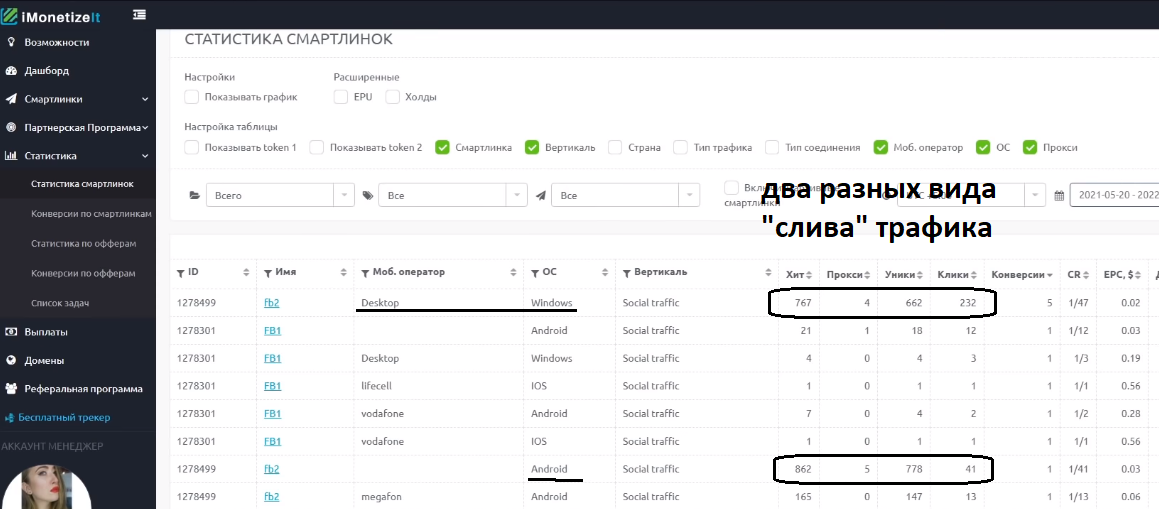Click the tracker icon beside Бесплатный трекер
1159x509 pixels.
(x=10, y=417)
